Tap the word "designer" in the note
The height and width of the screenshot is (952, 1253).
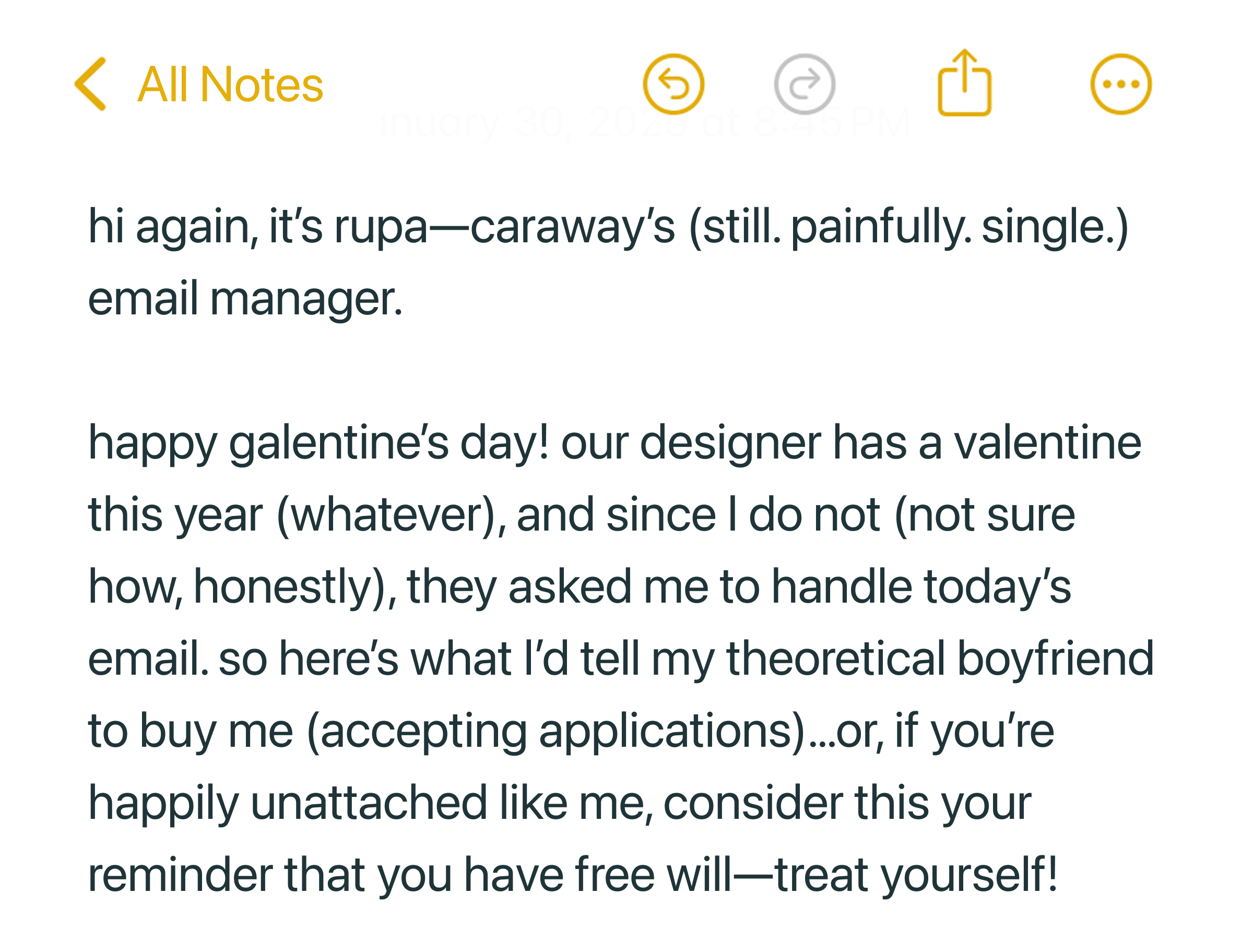coord(730,443)
